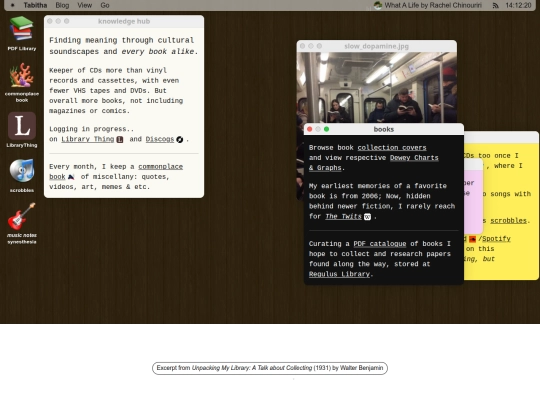This screenshot has width=540, height=405.
Task: Open the Go menu
Action: pyautogui.click(x=105, y=5)
